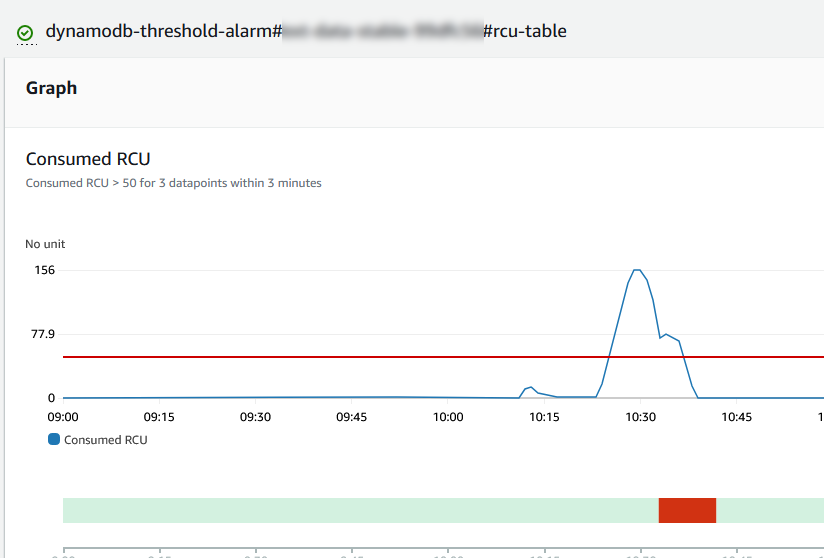Viewport: 824px width, 558px height.
Task: Click the 77.9 y-axis label
Action: click(43, 334)
